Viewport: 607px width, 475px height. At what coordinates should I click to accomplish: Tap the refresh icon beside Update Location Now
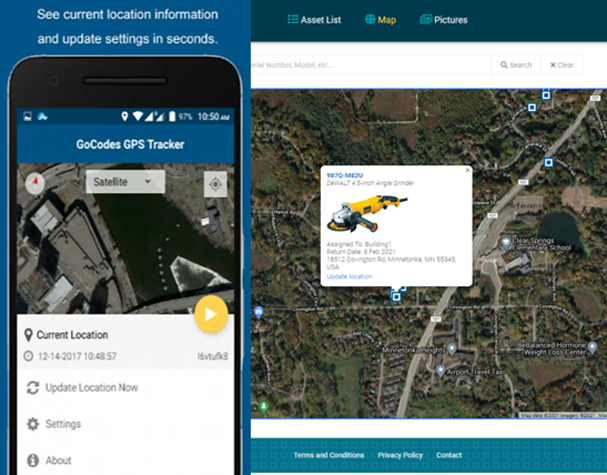click(33, 388)
